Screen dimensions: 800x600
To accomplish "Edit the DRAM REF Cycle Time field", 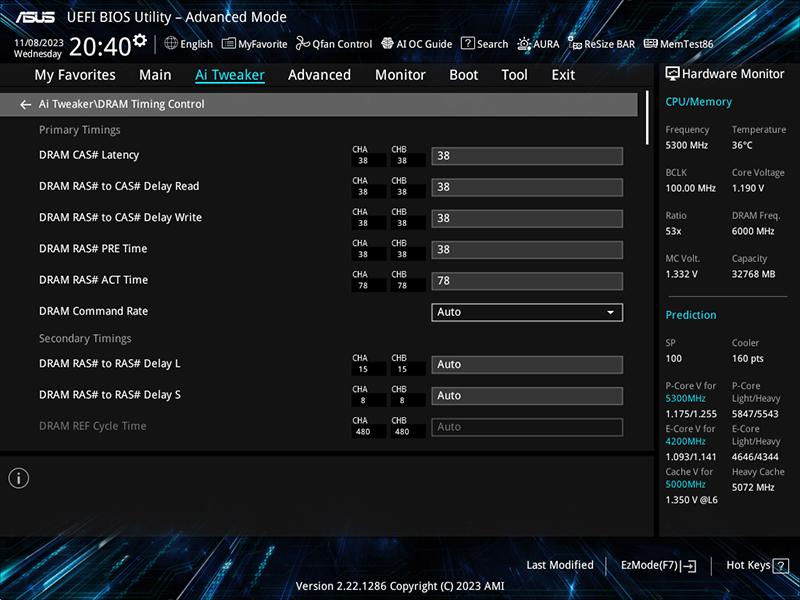I will coord(527,427).
